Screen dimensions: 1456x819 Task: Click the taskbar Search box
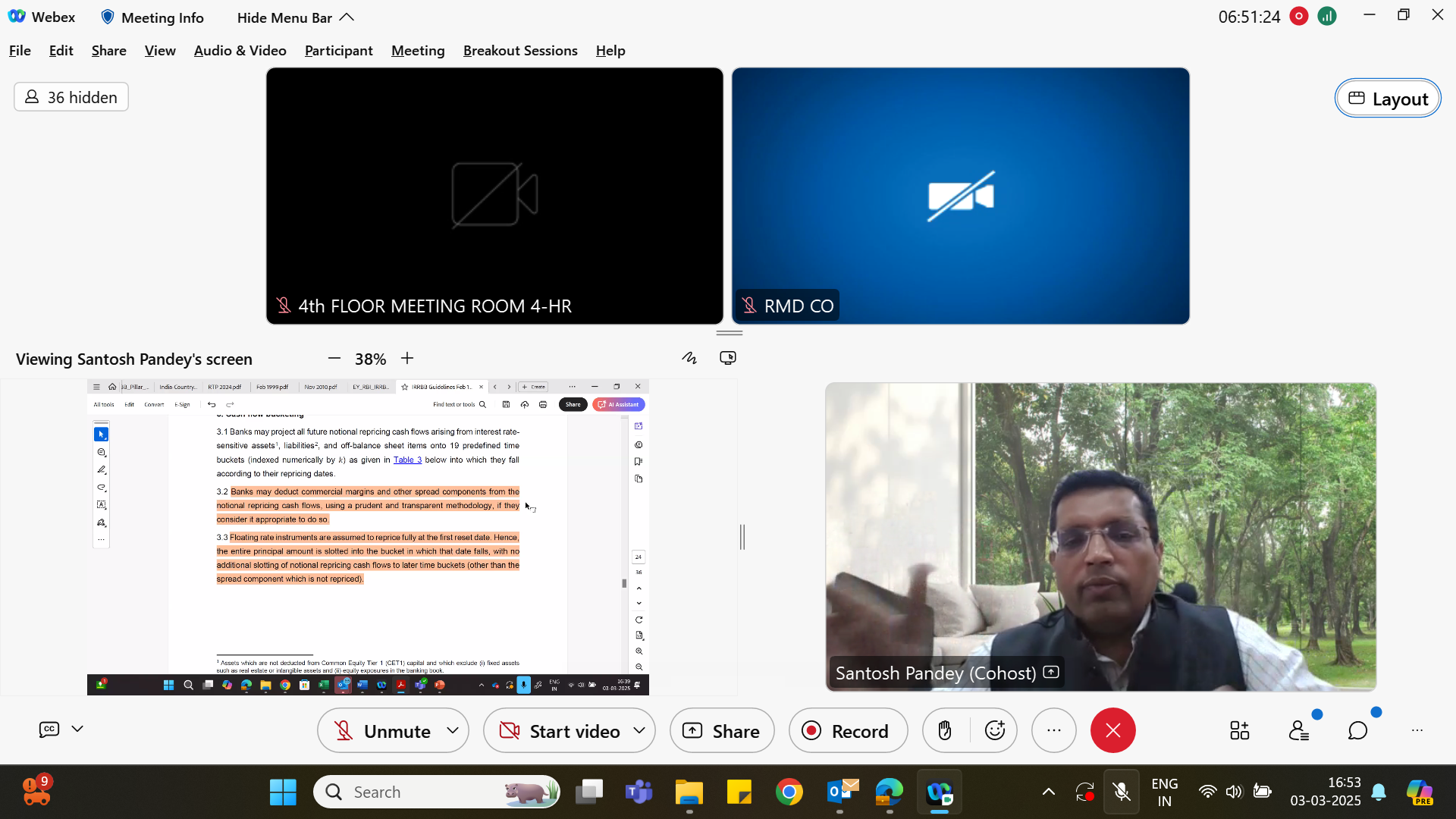[x=437, y=792]
